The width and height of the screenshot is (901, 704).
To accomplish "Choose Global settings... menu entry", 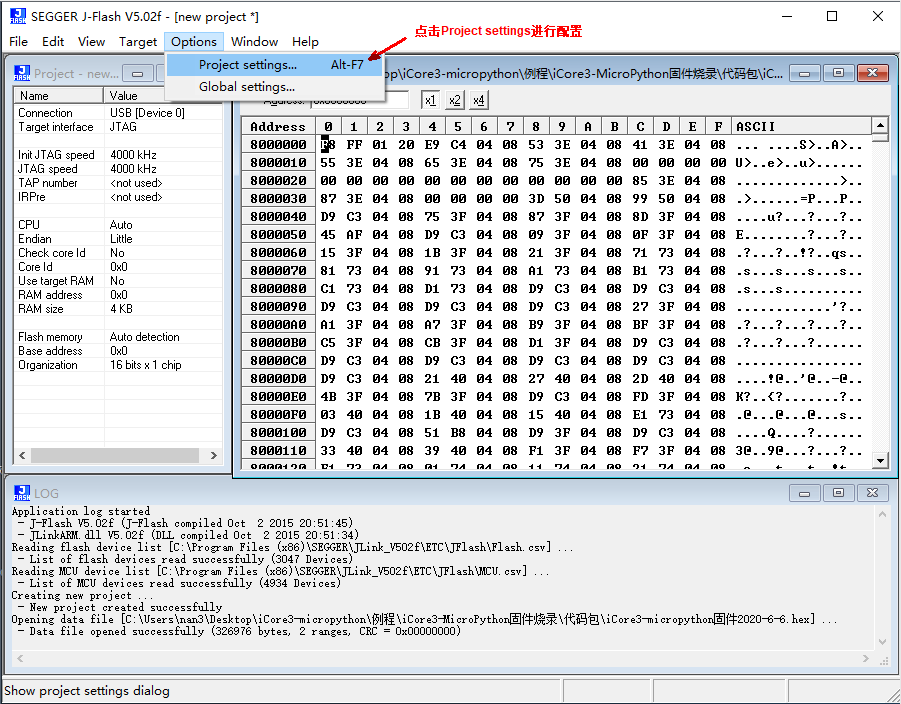I will pyautogui.click(x=246, y=87).
